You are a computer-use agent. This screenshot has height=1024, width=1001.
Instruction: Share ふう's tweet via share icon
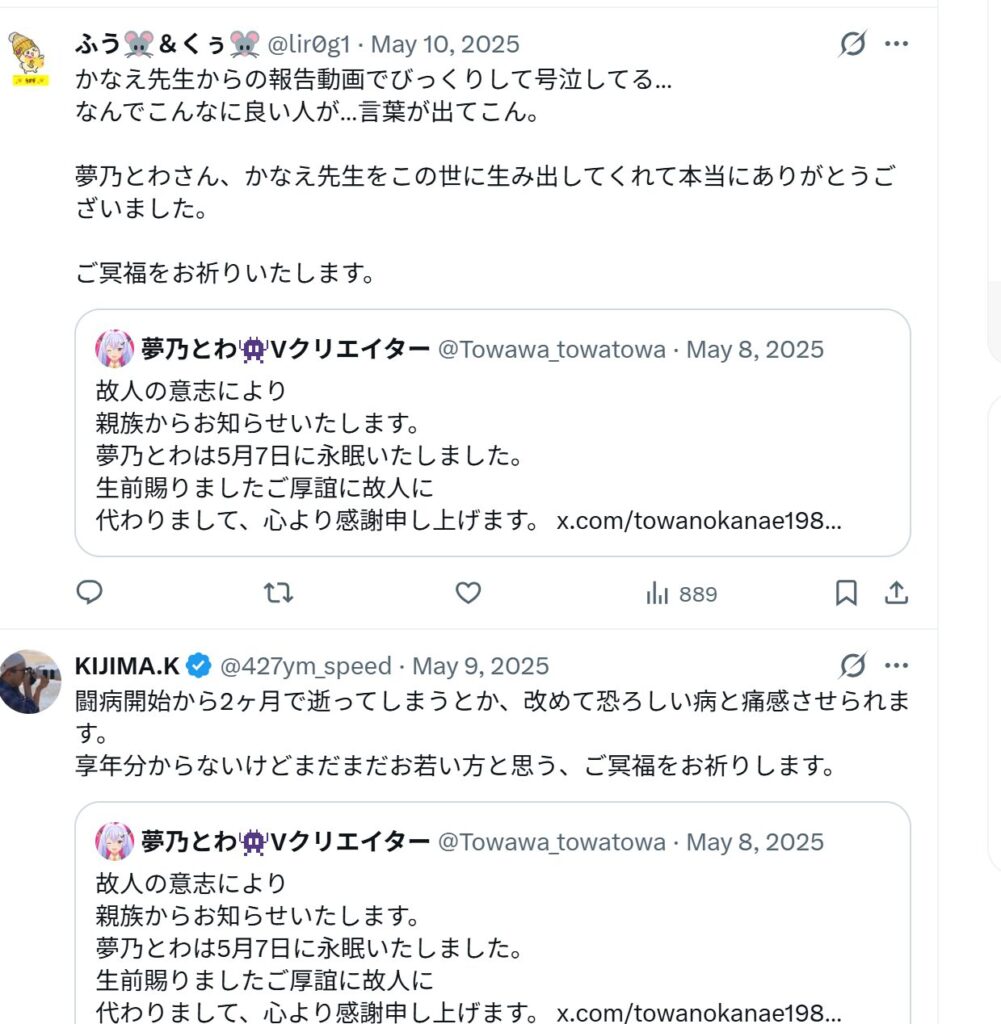pyautogui.click(x=897, y=593)
